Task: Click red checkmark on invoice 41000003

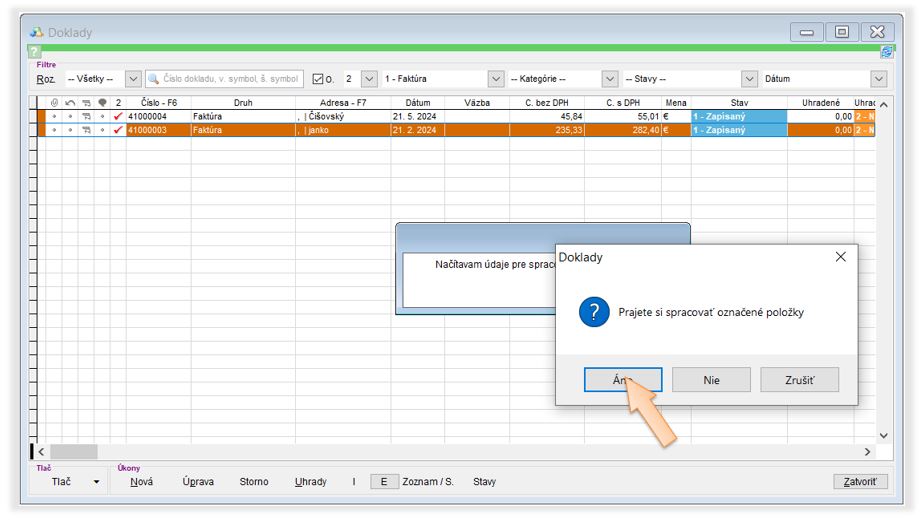Action: coord(118,130)
